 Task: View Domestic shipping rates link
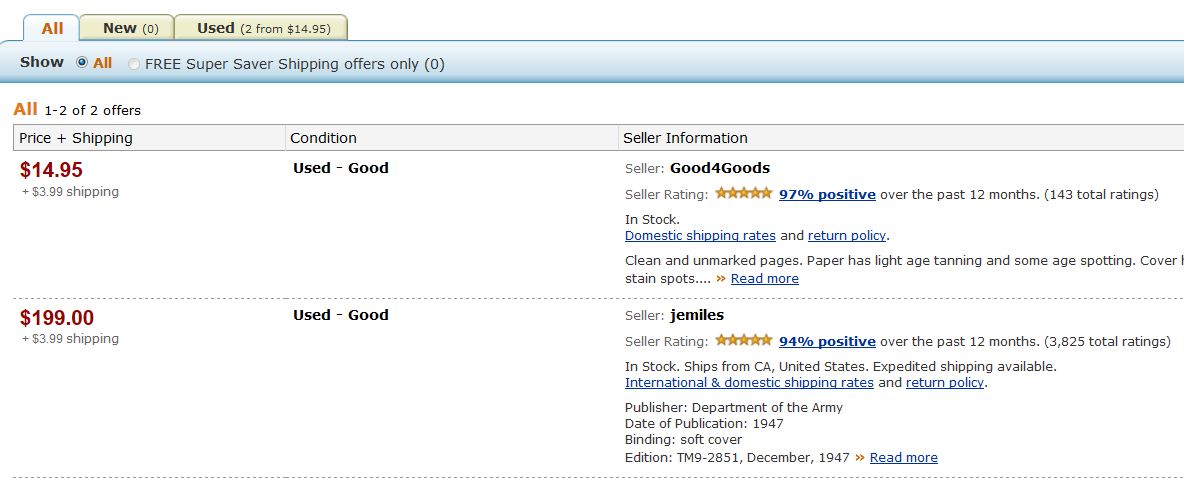pyautogui.click(x=700, y=236)
